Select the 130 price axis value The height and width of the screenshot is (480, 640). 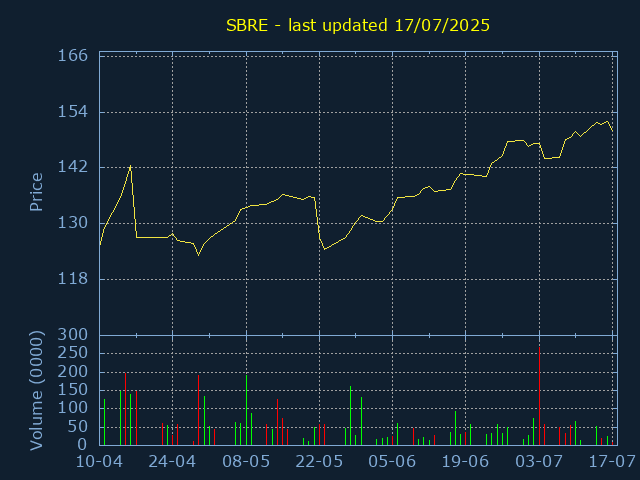click(73, 223)
